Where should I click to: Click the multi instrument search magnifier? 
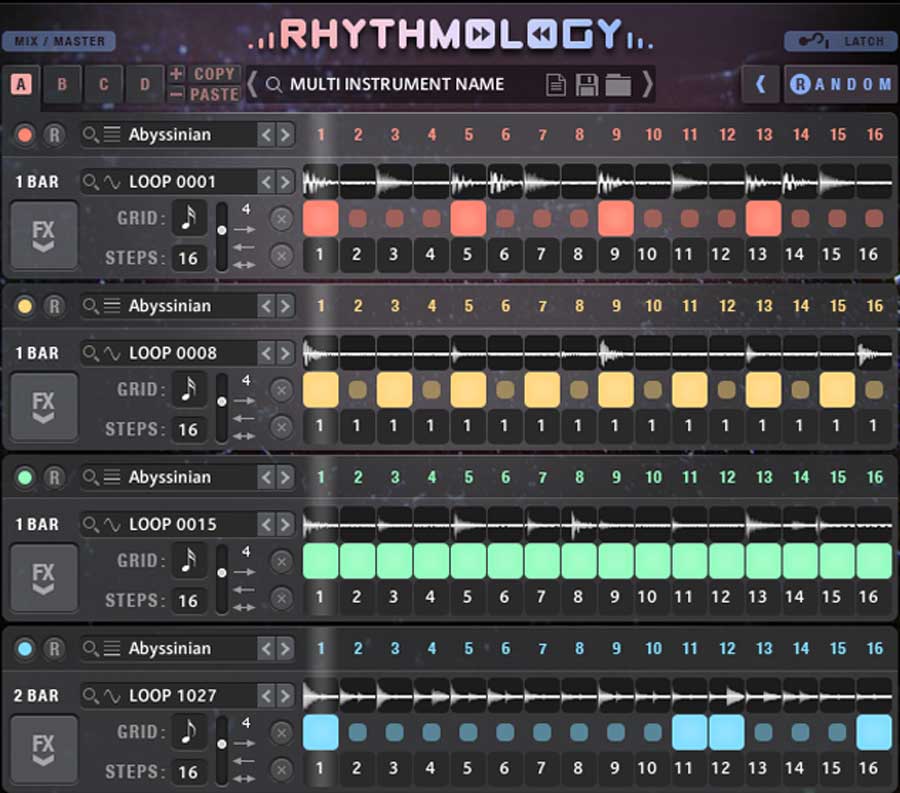[x=274, y=85]
